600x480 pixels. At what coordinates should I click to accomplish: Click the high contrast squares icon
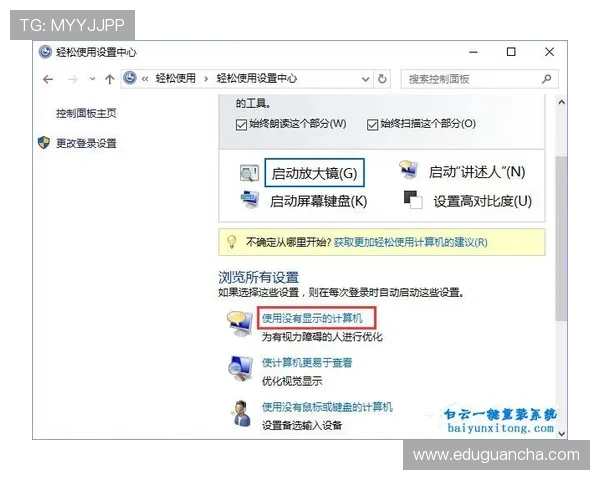tap(413, 199)
